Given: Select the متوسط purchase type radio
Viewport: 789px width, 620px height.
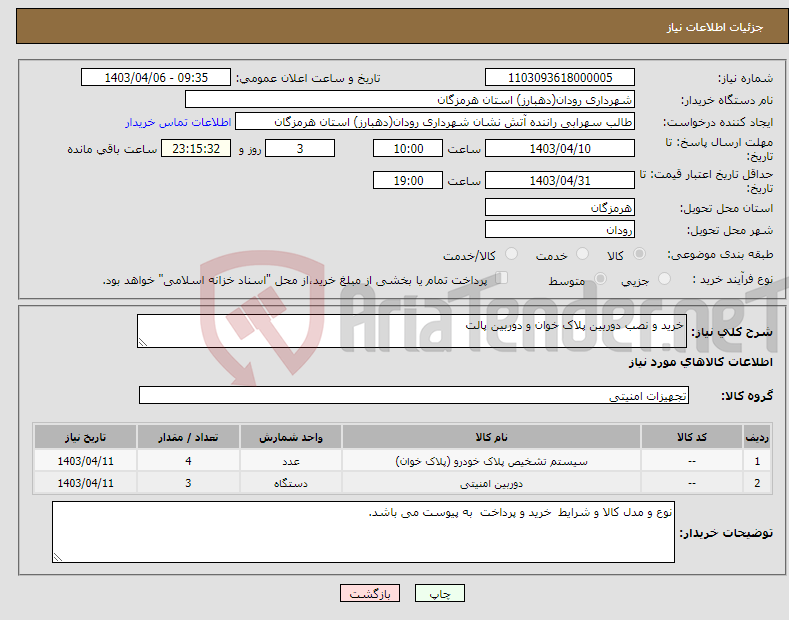Looking at the screenshot, I should coord(600,278).
